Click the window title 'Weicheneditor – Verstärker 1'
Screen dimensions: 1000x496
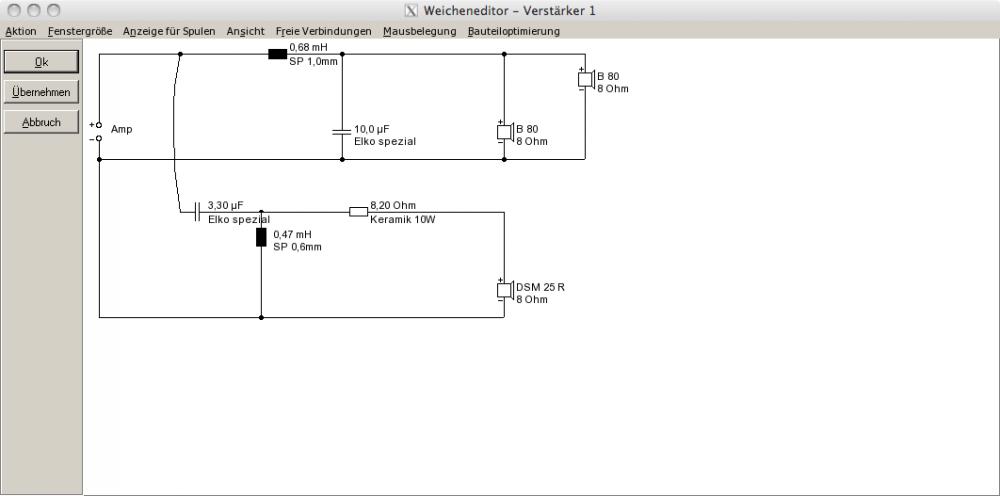tap(510, 10)
